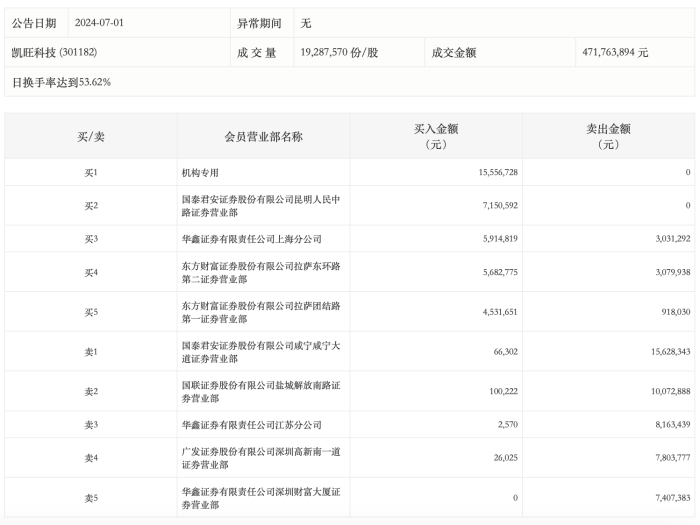Click the announcement date 2024-07-01

99,23
